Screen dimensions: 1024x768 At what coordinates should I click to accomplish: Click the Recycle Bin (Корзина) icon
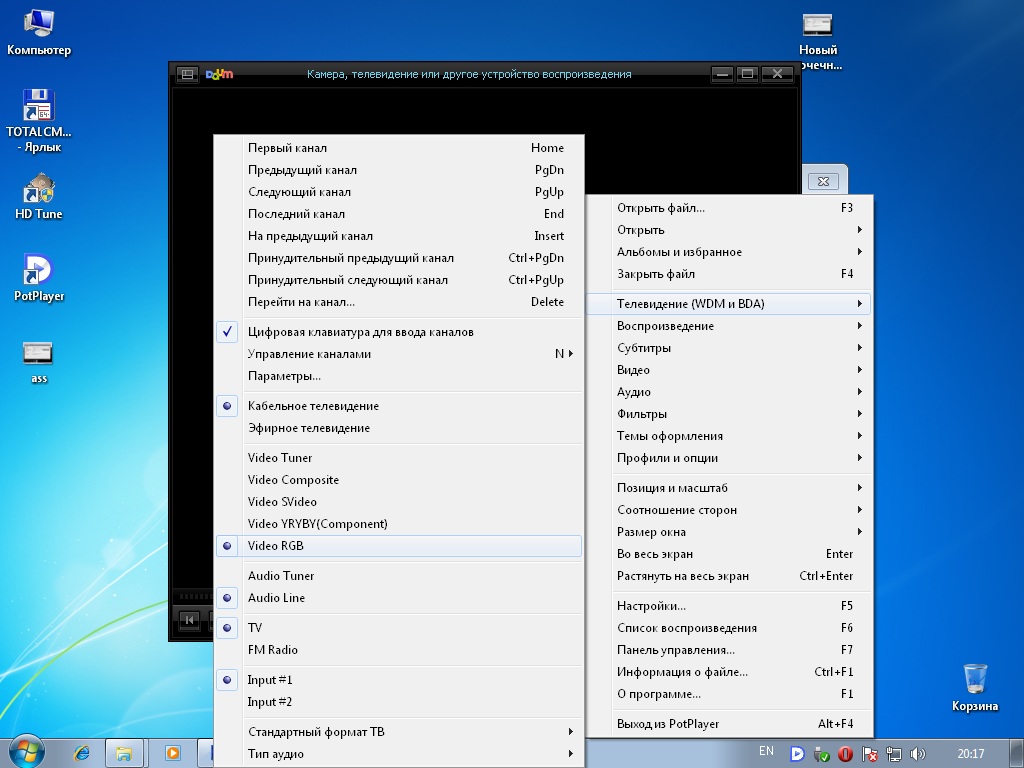click(974, 680)
